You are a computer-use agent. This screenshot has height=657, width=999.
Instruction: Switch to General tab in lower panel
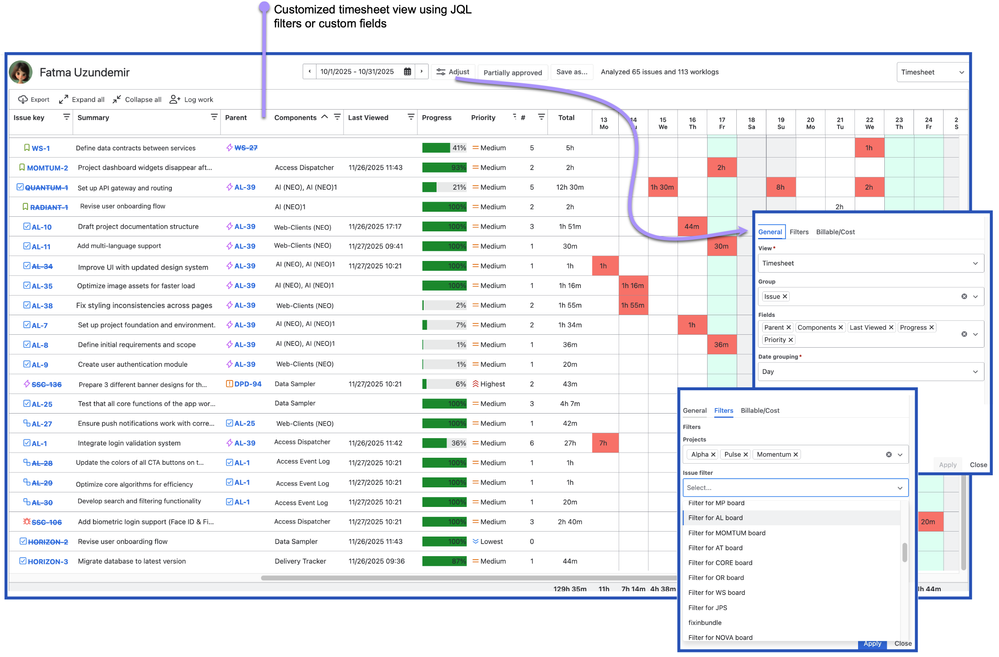tap(694, 411)
